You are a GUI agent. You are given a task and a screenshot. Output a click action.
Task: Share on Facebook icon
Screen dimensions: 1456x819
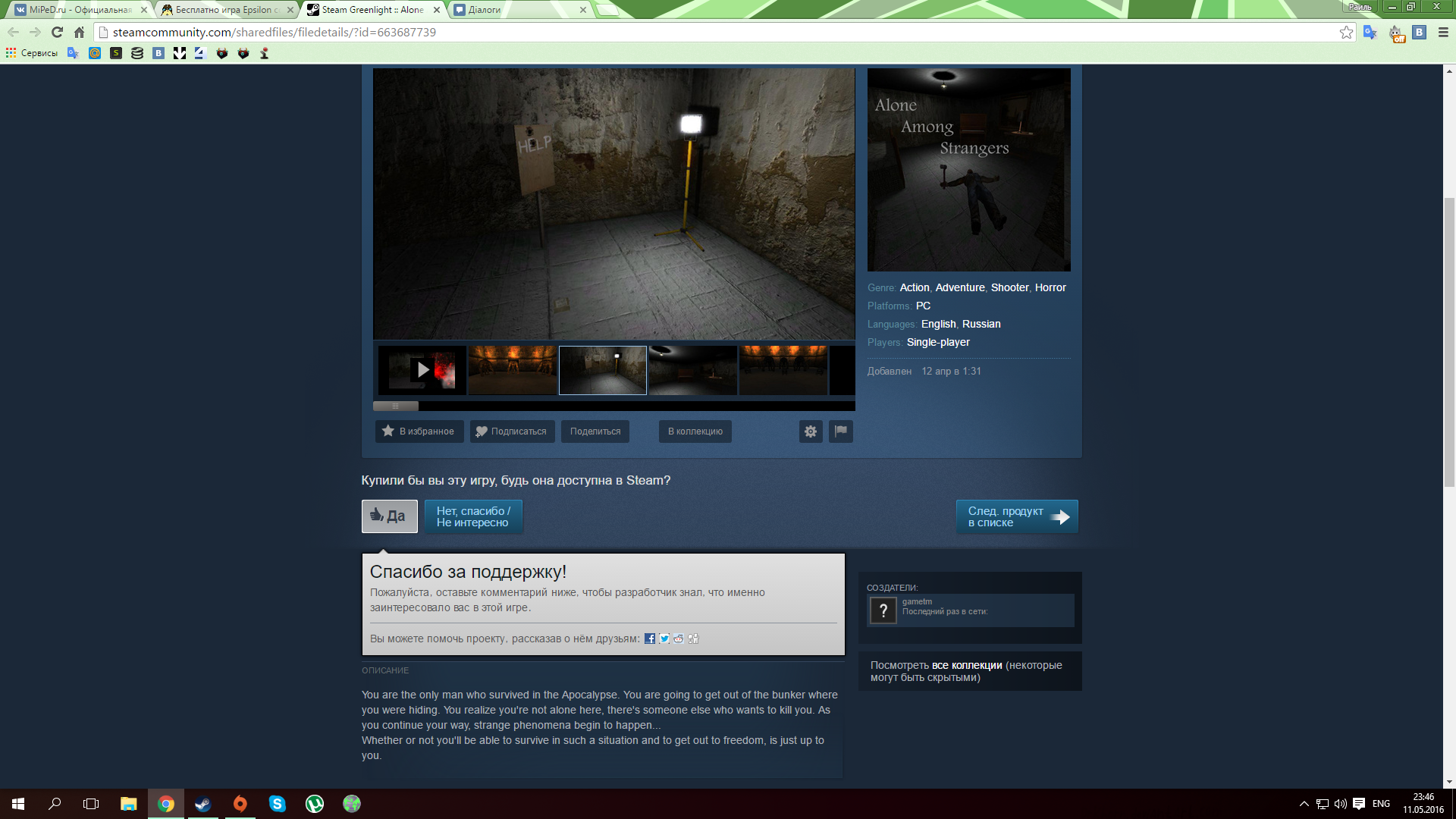[650, 639]
